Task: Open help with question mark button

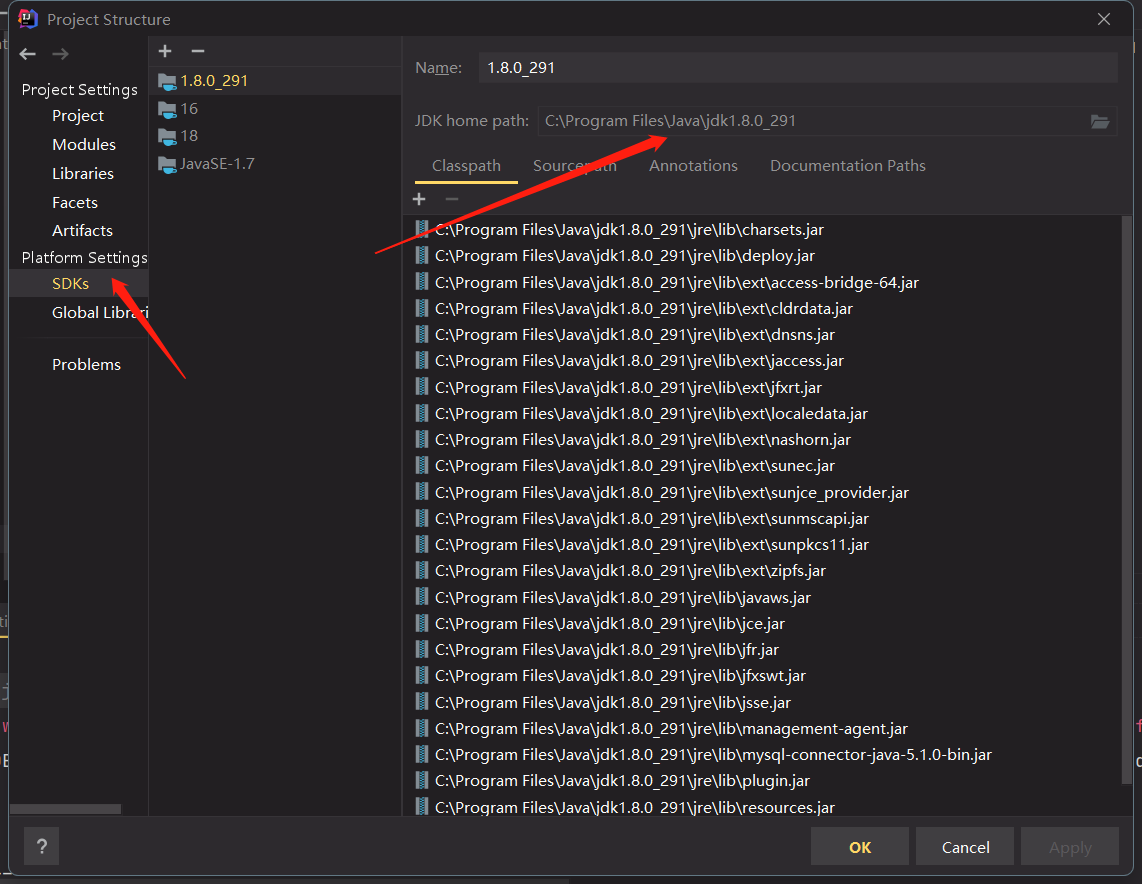Action: [x=42, y=846]
